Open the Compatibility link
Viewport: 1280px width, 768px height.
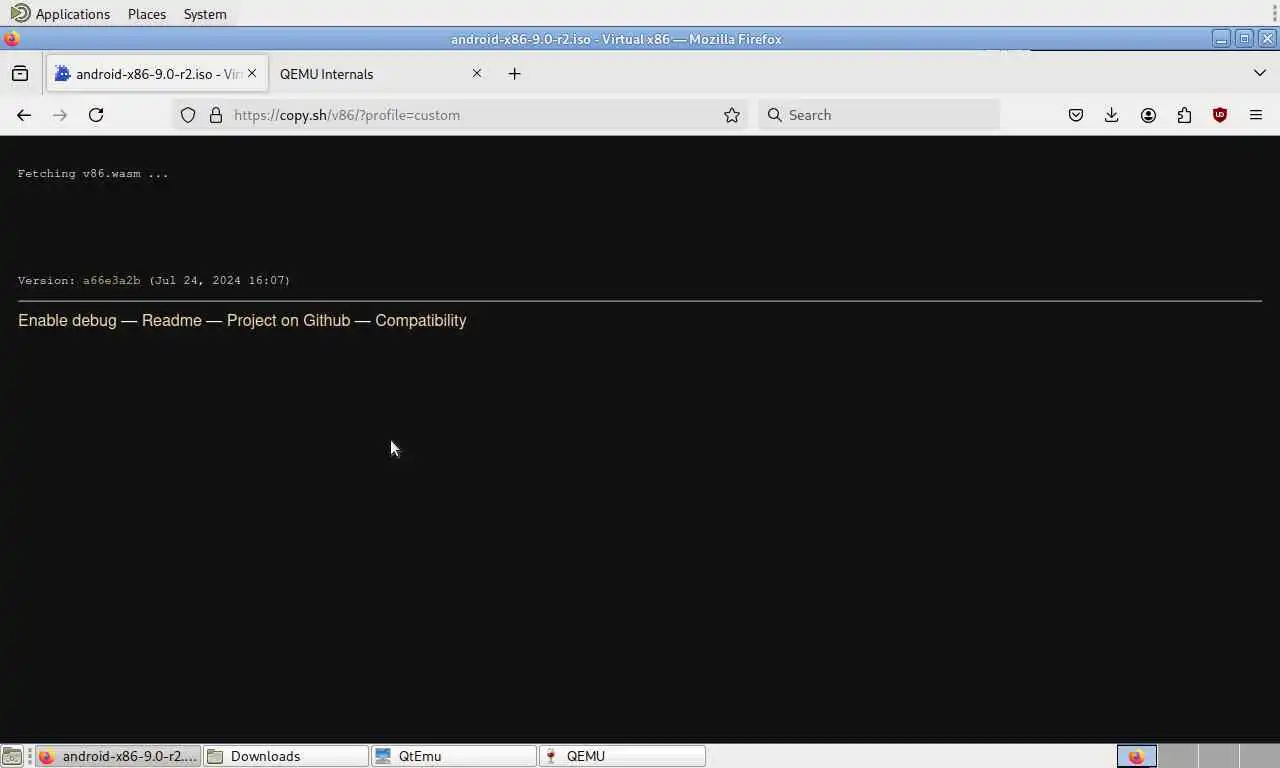421,321
